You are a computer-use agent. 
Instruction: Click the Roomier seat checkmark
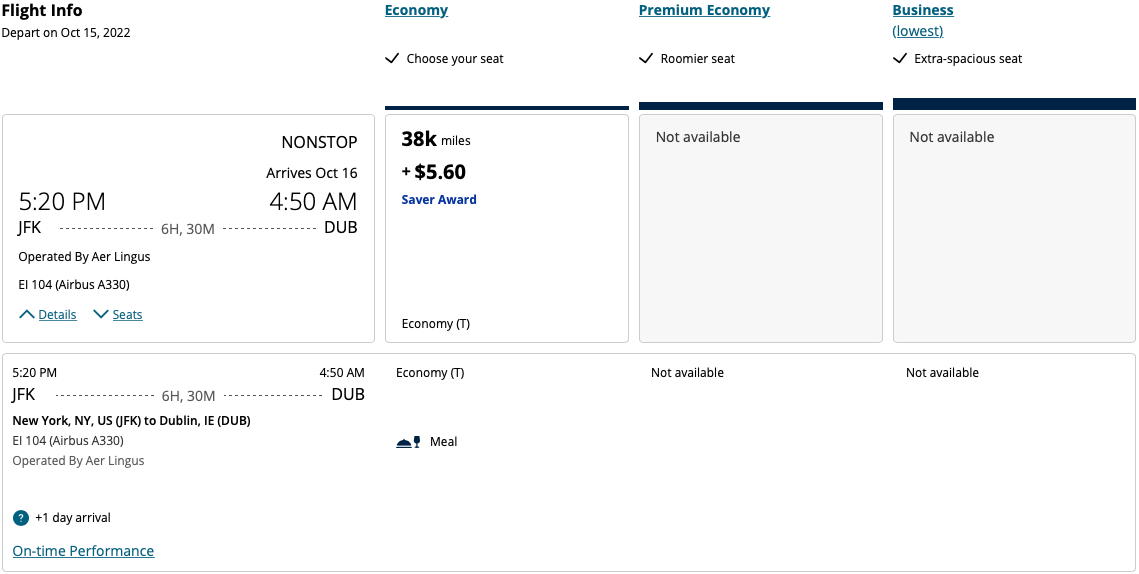(646, 58)
